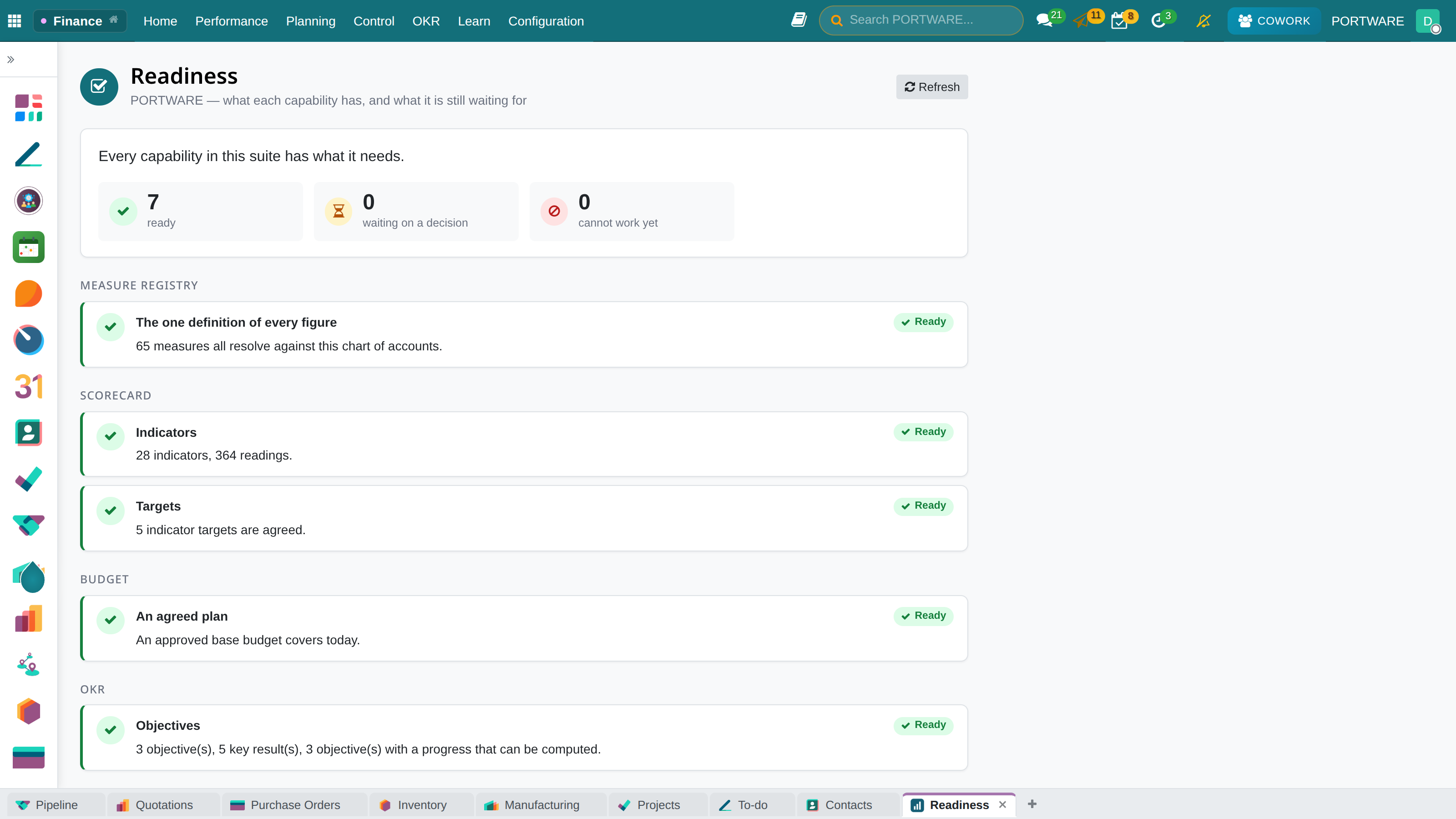Open the Planning menu
This screenshot has height=819, width=1456.
[x=310, y=21]
